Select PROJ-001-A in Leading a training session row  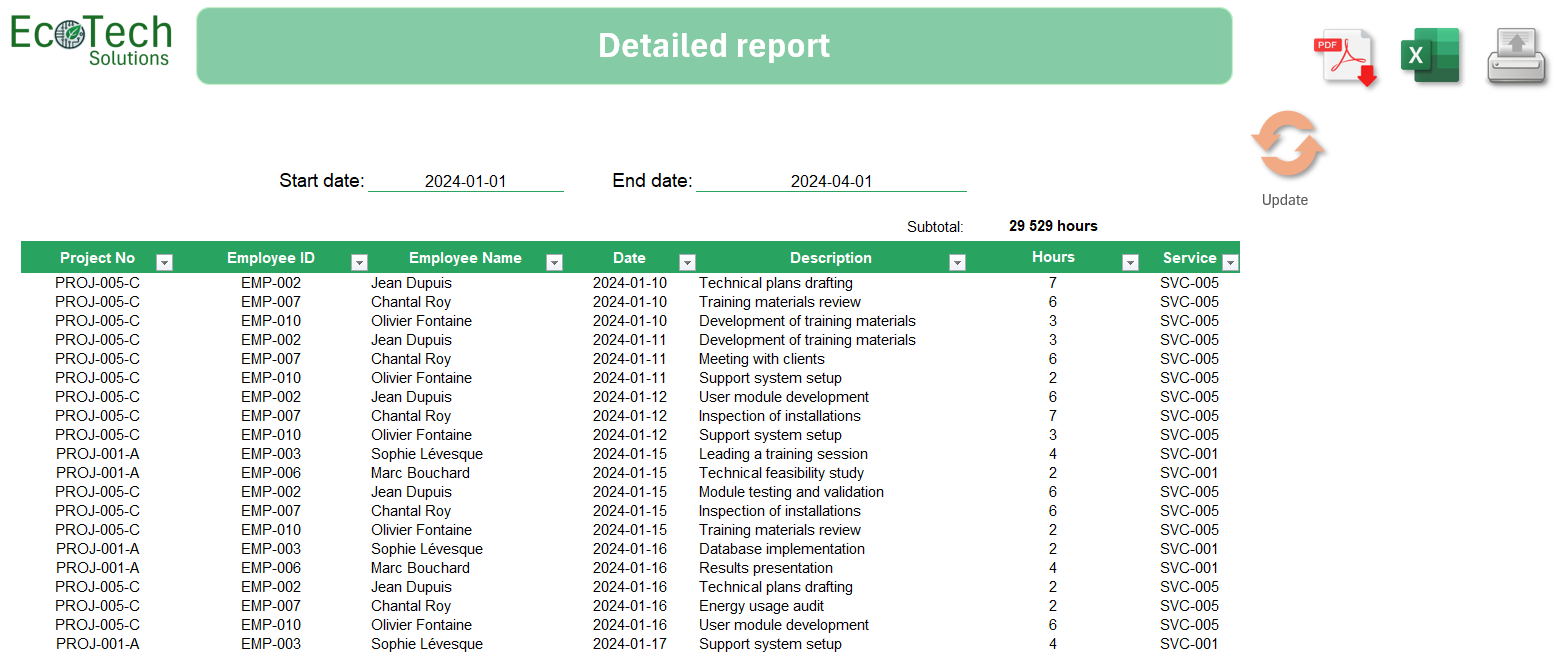(x=98, y=454)
